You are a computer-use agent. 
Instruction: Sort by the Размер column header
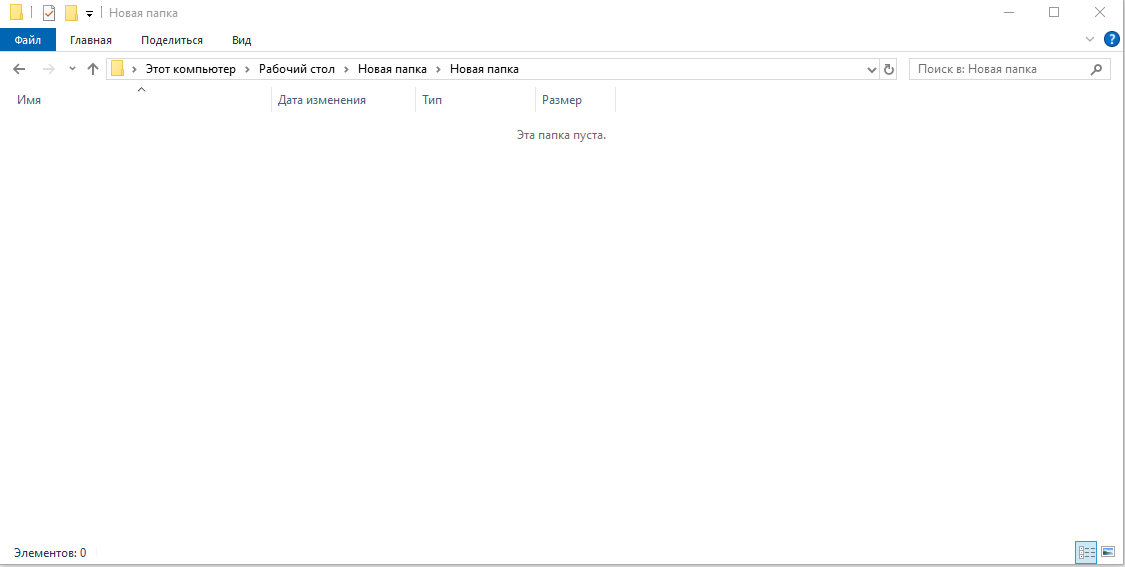[x=575, y=100]
